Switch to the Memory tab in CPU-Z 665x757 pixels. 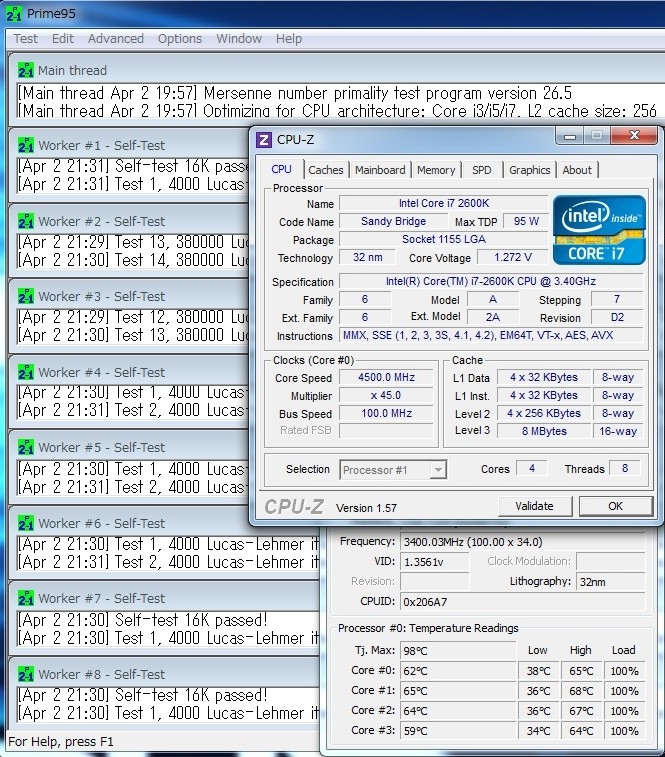pos(436,170)
